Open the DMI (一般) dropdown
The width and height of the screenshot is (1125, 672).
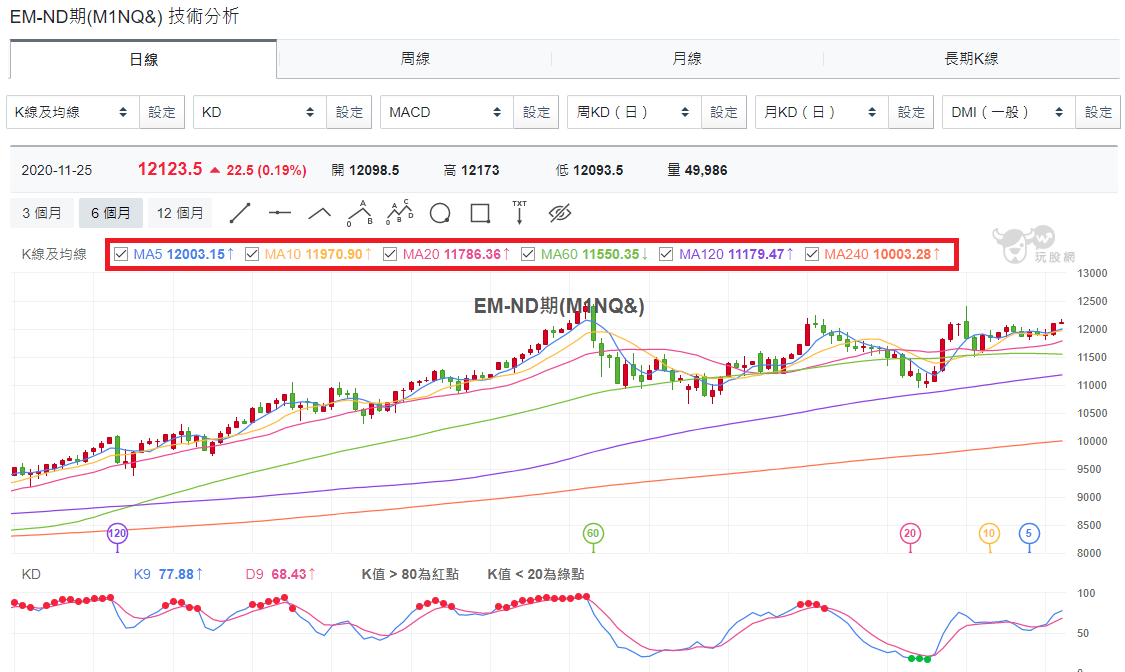pos(1008,113)
